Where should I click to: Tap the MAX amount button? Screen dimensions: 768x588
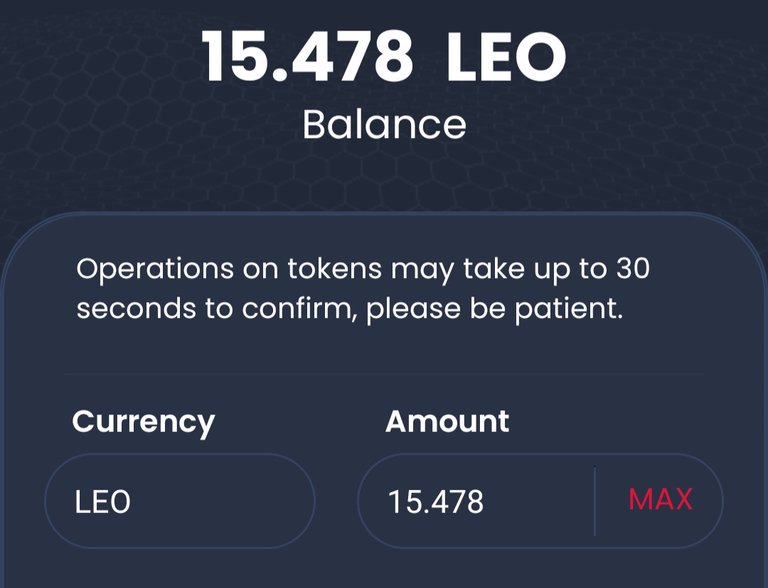tap(660, 500)
